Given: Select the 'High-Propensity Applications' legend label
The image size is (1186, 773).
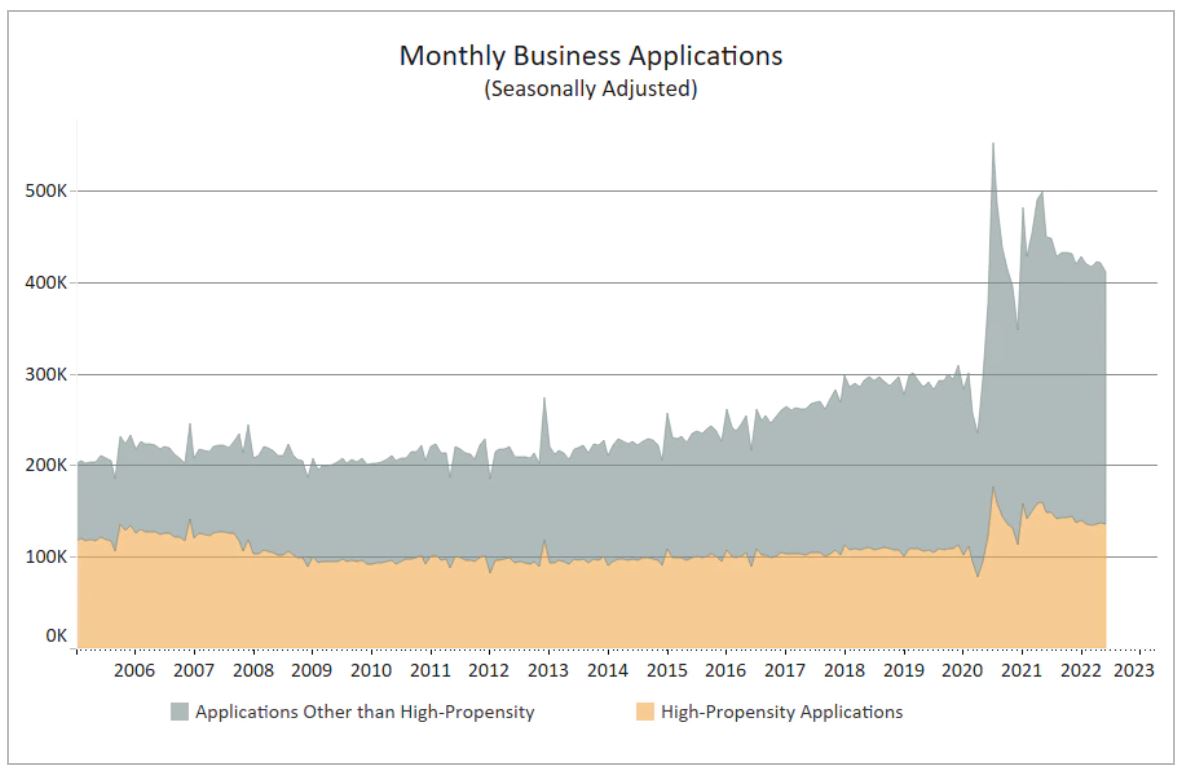Looking at the screenshot, I should (x=781, y=712).
